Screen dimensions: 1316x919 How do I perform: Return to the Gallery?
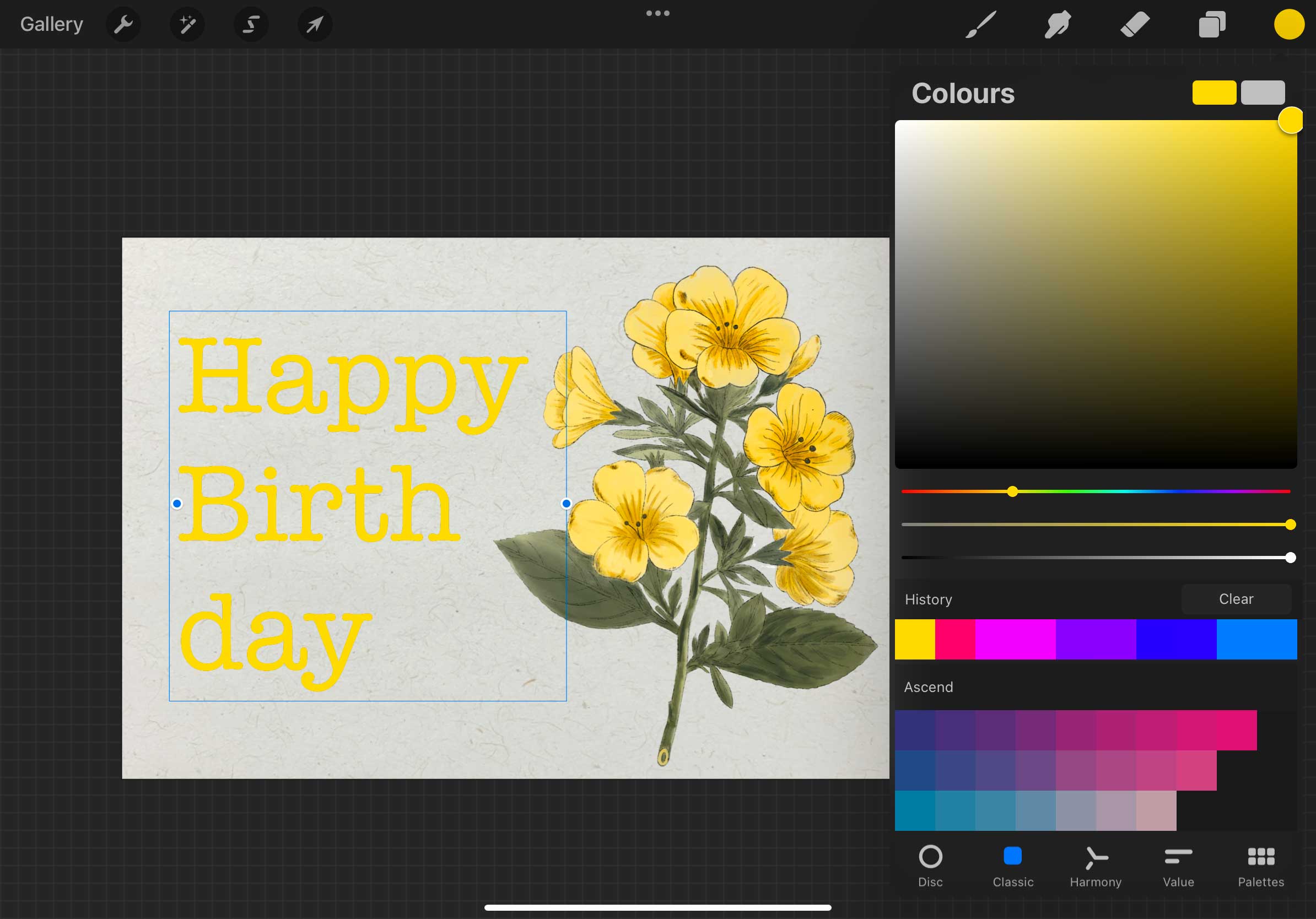52,25
